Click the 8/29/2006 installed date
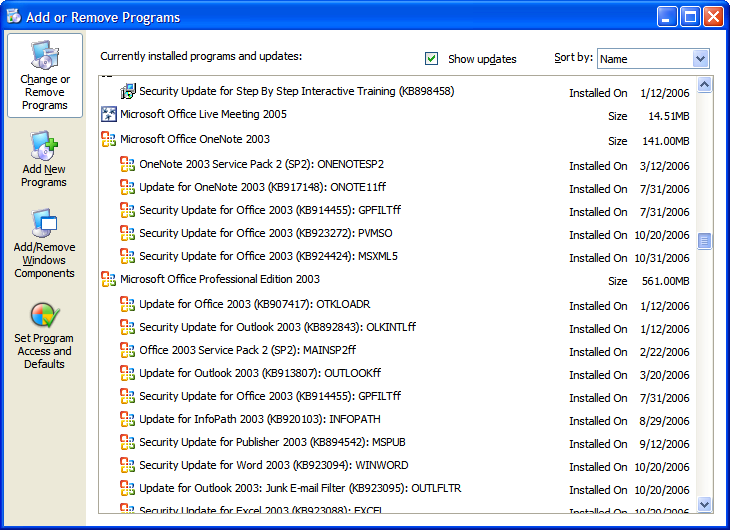730x530 pixels. coord(664,421)
